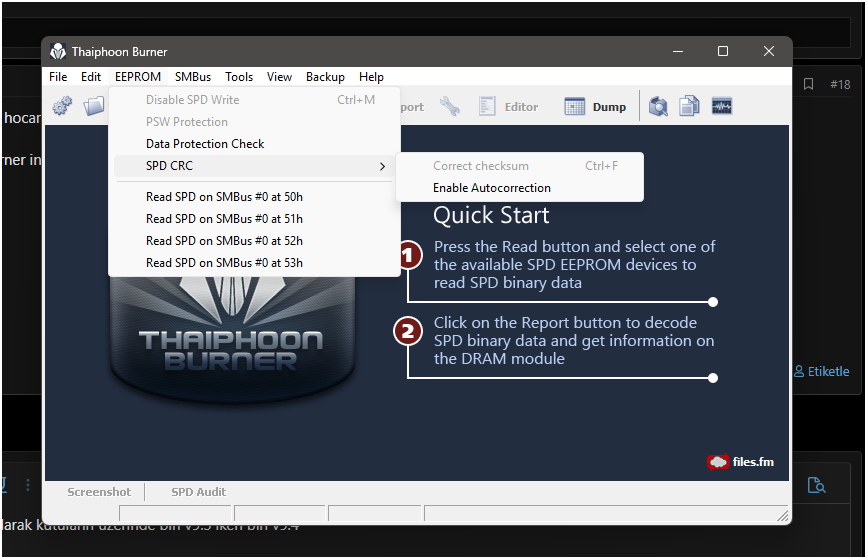
Task: Select Disable SPD Write menu entry
Action: click(254, 100)
